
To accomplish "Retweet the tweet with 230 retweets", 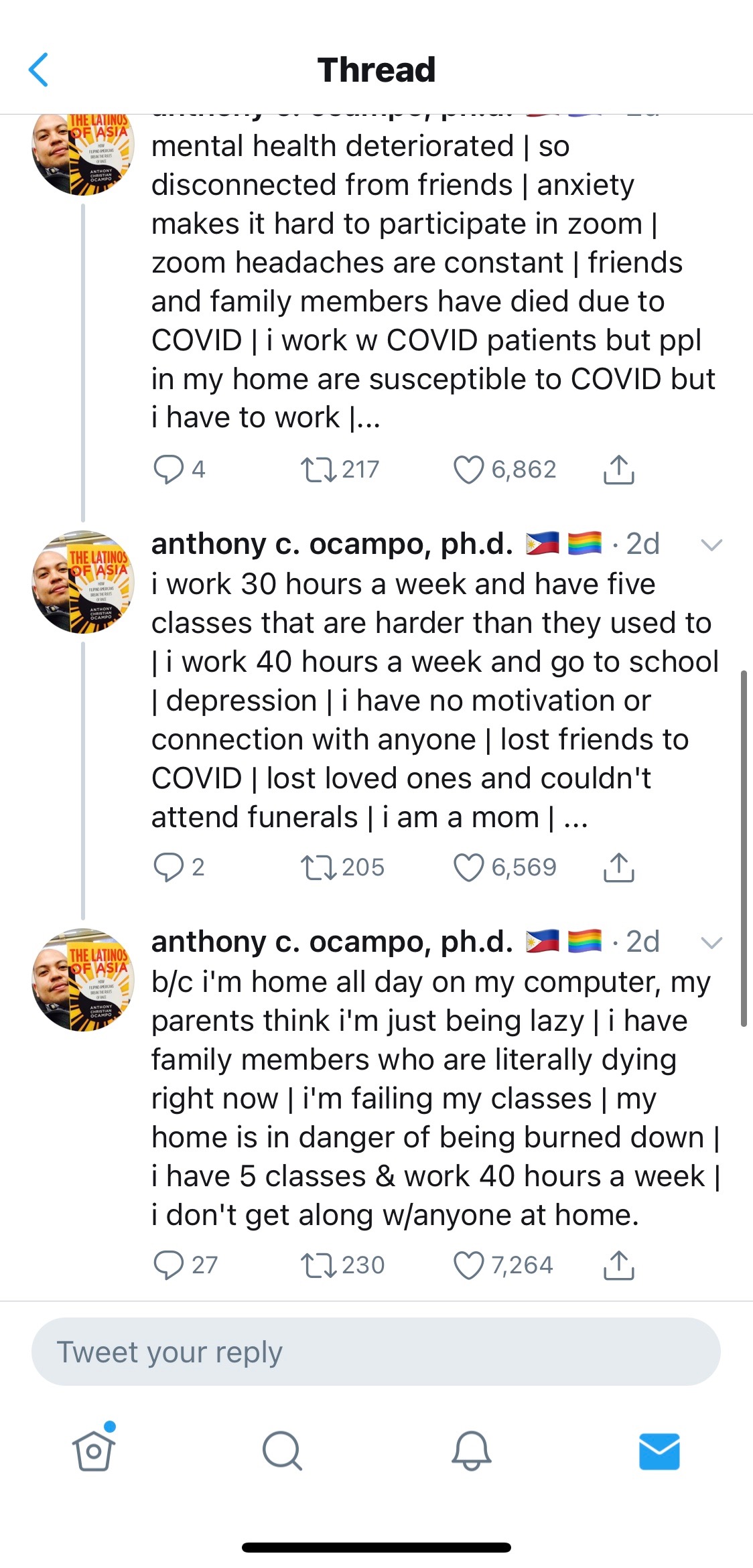I will [319, 1265].
